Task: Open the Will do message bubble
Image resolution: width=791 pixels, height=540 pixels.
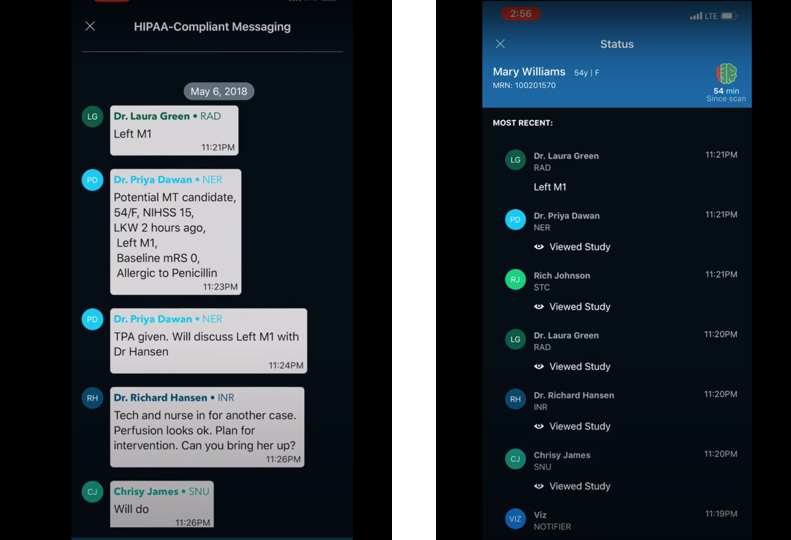Action: 162,504
